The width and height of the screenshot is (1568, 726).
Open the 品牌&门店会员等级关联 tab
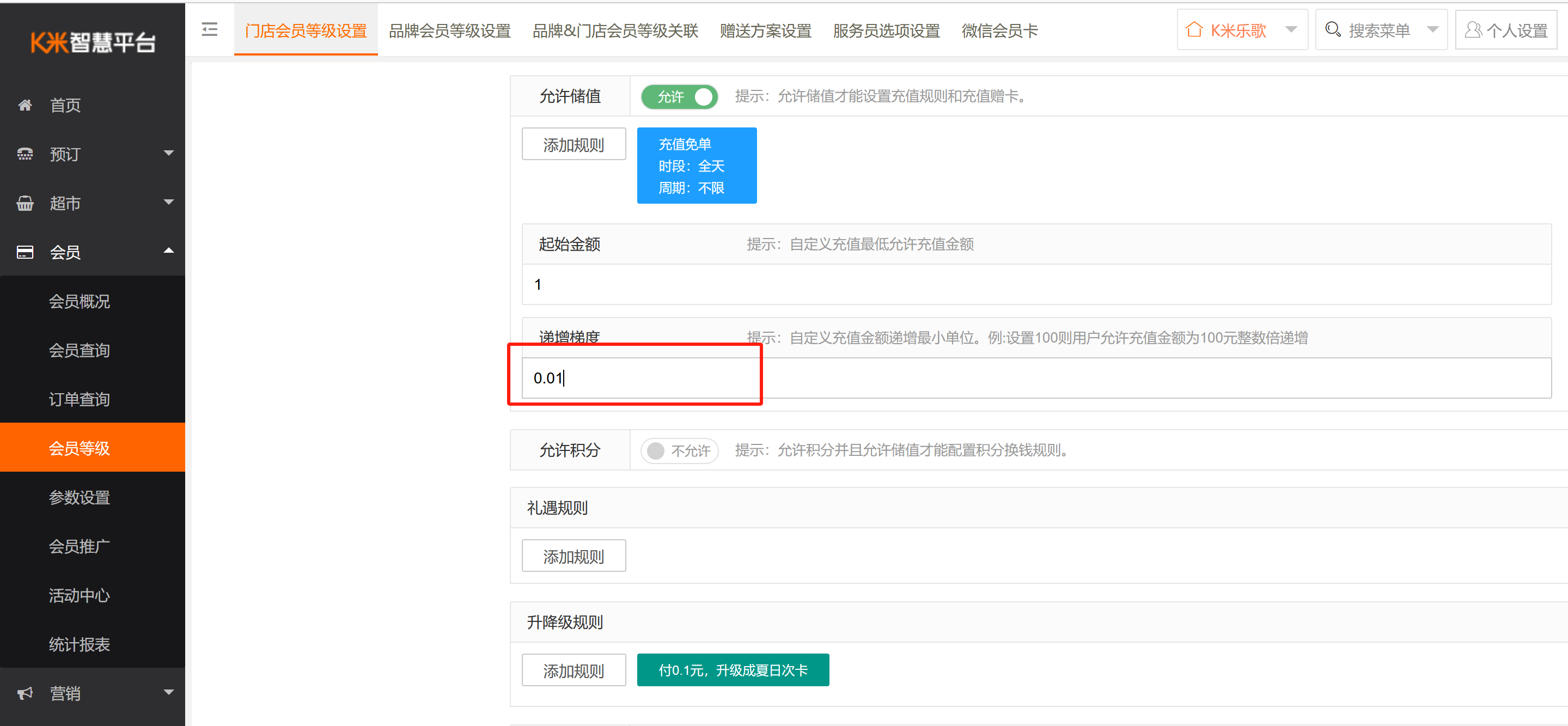(615, 30)
